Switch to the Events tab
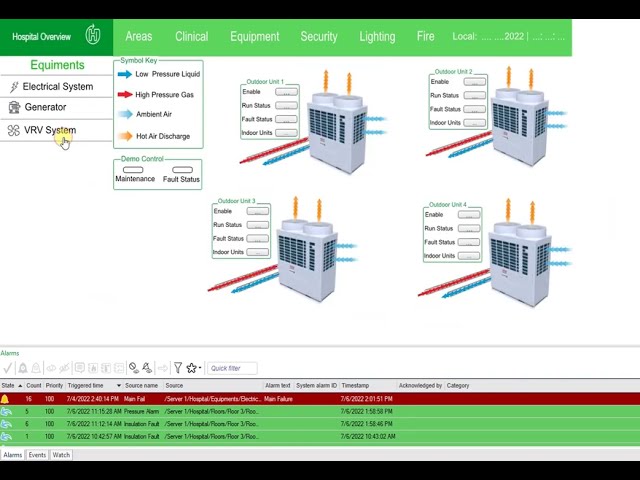640x480 pixels. click(37, 455)
